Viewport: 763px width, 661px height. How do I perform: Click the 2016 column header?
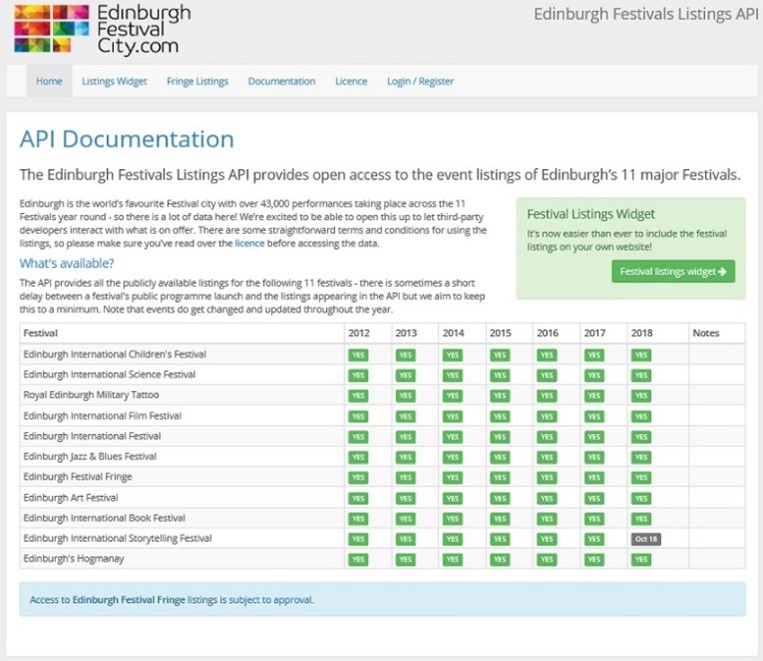pyautogui.click(x=548, y=333)
